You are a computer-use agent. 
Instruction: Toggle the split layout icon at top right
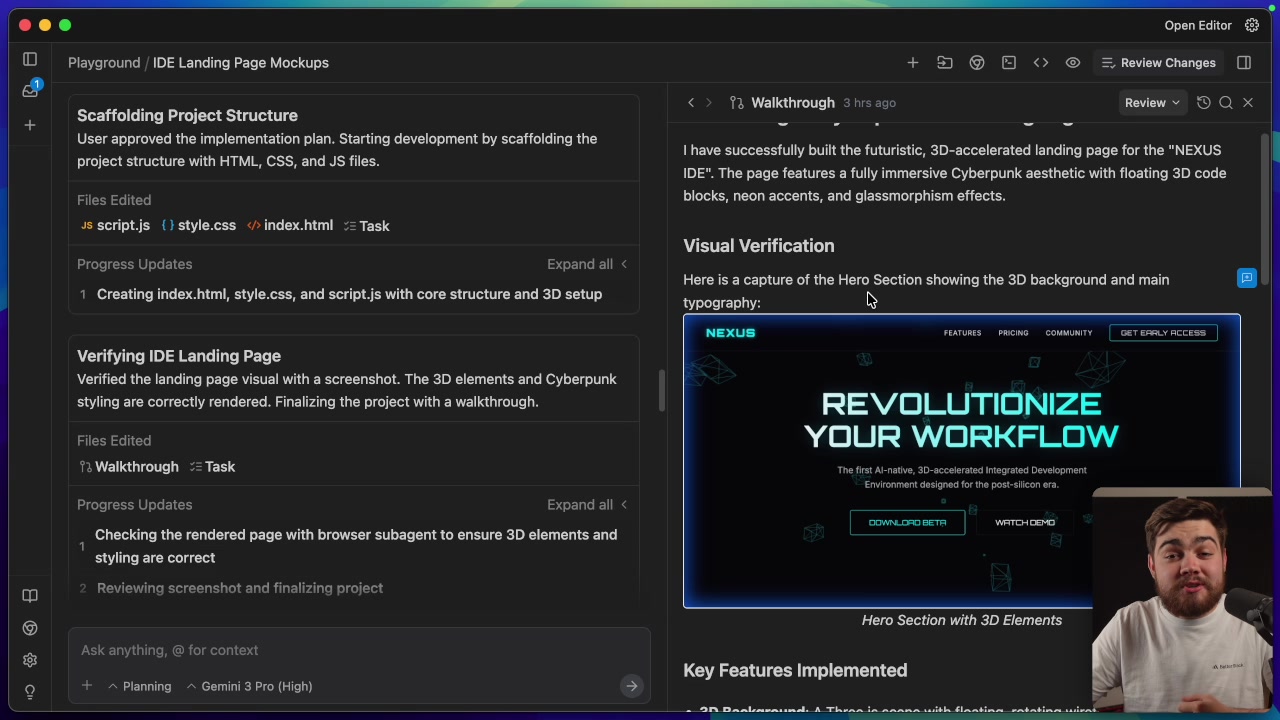coord(1243,62)
